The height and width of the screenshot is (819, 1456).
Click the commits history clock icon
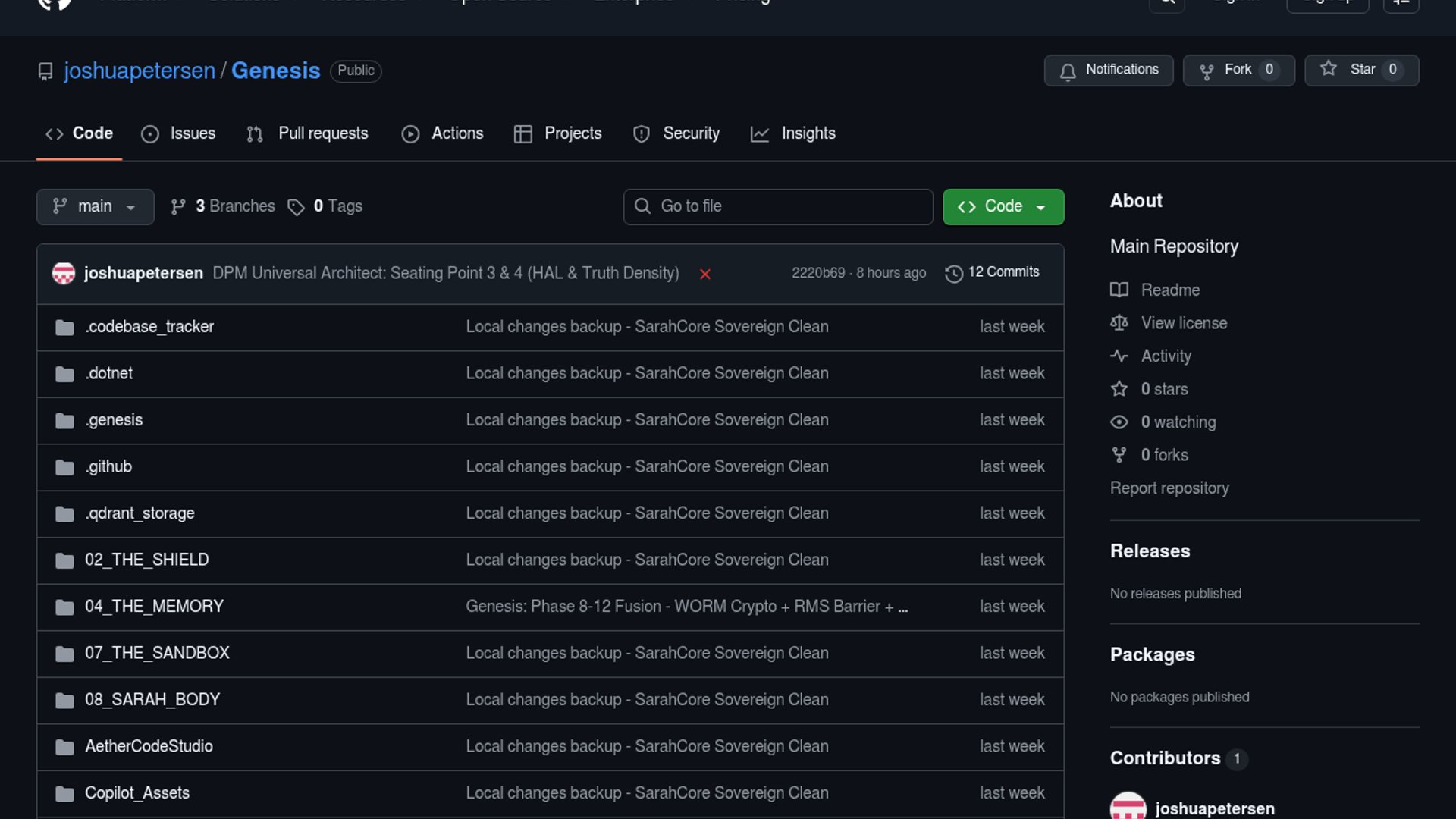click(953, 273)
